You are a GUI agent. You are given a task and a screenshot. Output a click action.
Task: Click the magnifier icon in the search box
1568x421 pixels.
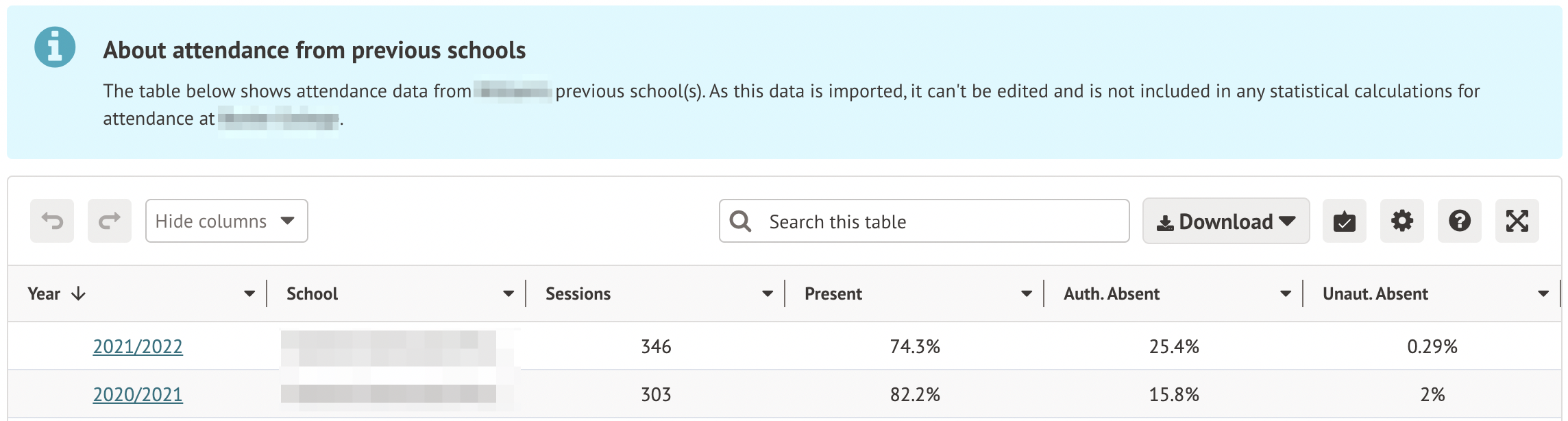740,221
